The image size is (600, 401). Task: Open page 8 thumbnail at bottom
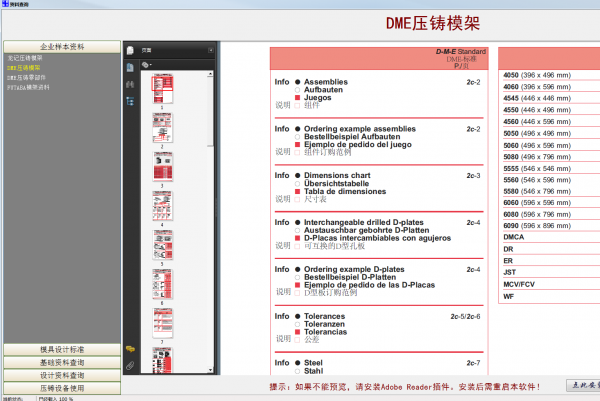click(x=163, y=360)
